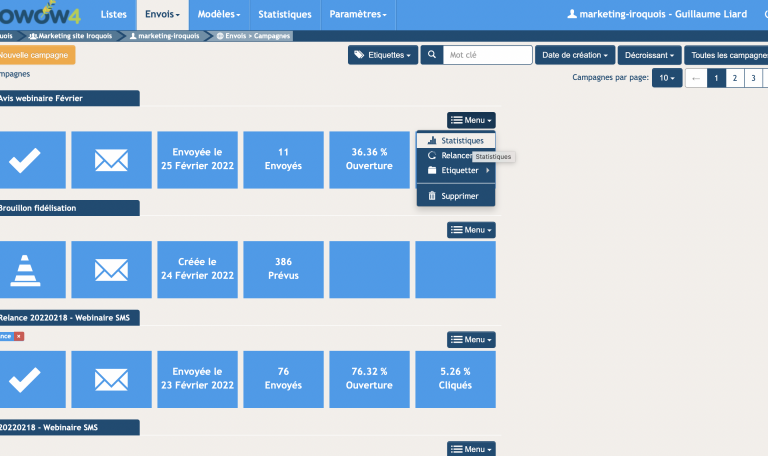The image size is (768, 456).
Task: Expand the Date de création sort dropdown
Action: [574, 55]
